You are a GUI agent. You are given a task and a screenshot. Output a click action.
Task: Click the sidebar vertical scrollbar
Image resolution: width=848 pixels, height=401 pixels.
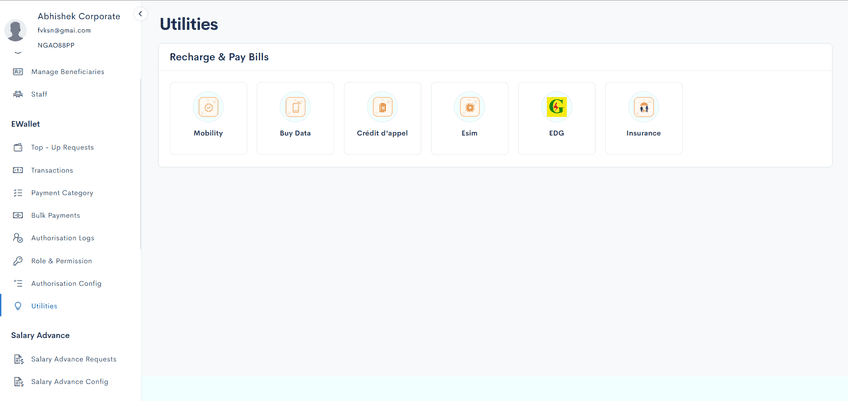(140, 164)
